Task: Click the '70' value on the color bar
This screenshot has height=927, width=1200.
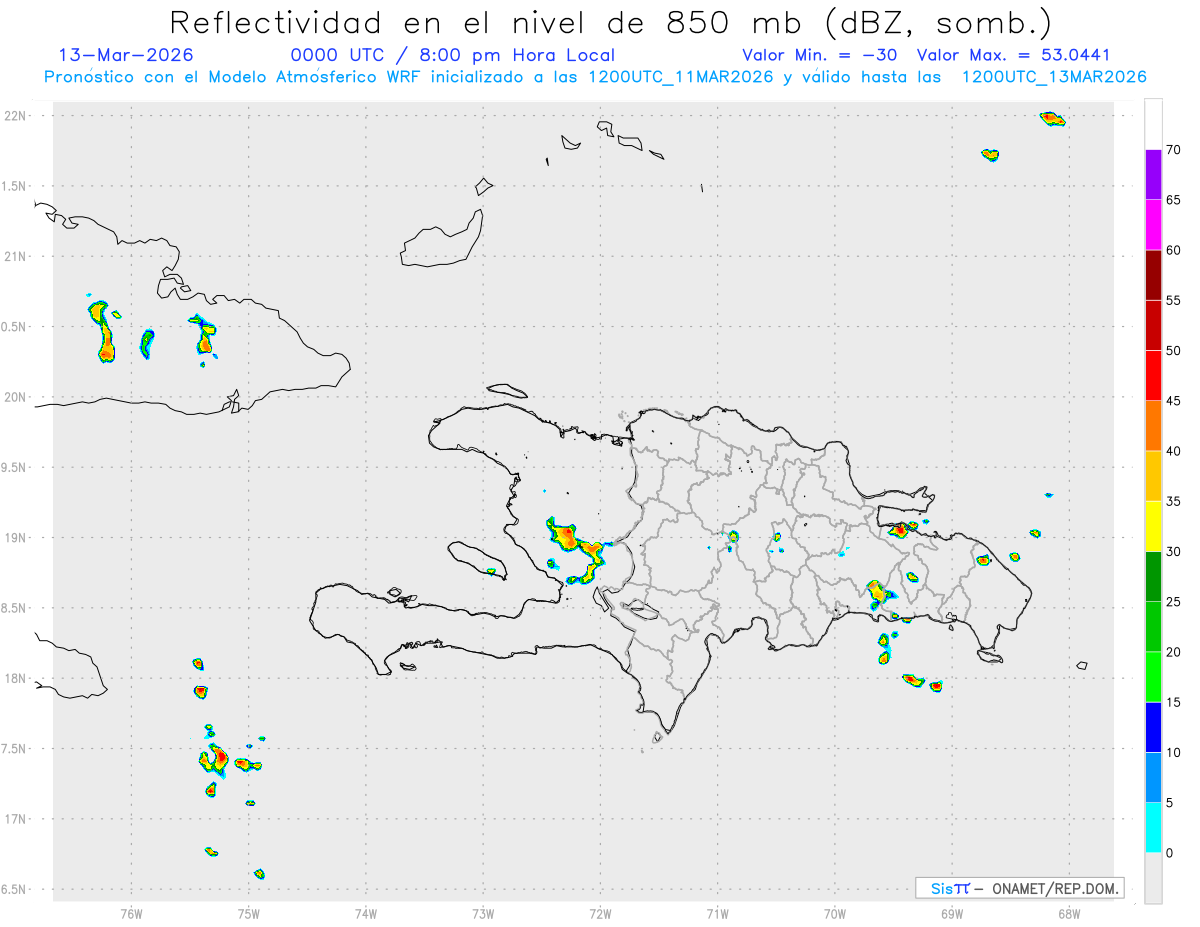Action: pos(1173,150)
